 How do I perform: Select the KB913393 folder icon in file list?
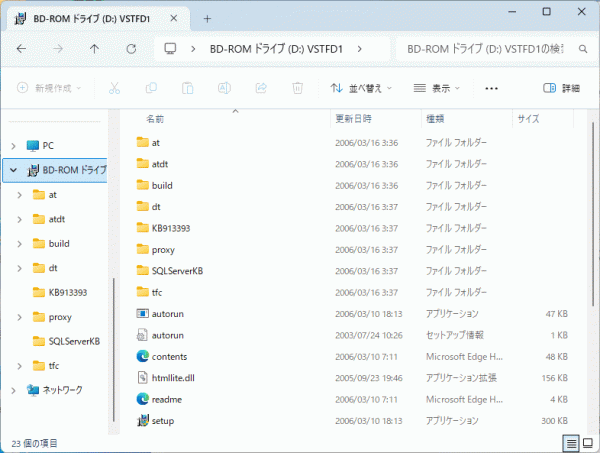tap(142, 228)
